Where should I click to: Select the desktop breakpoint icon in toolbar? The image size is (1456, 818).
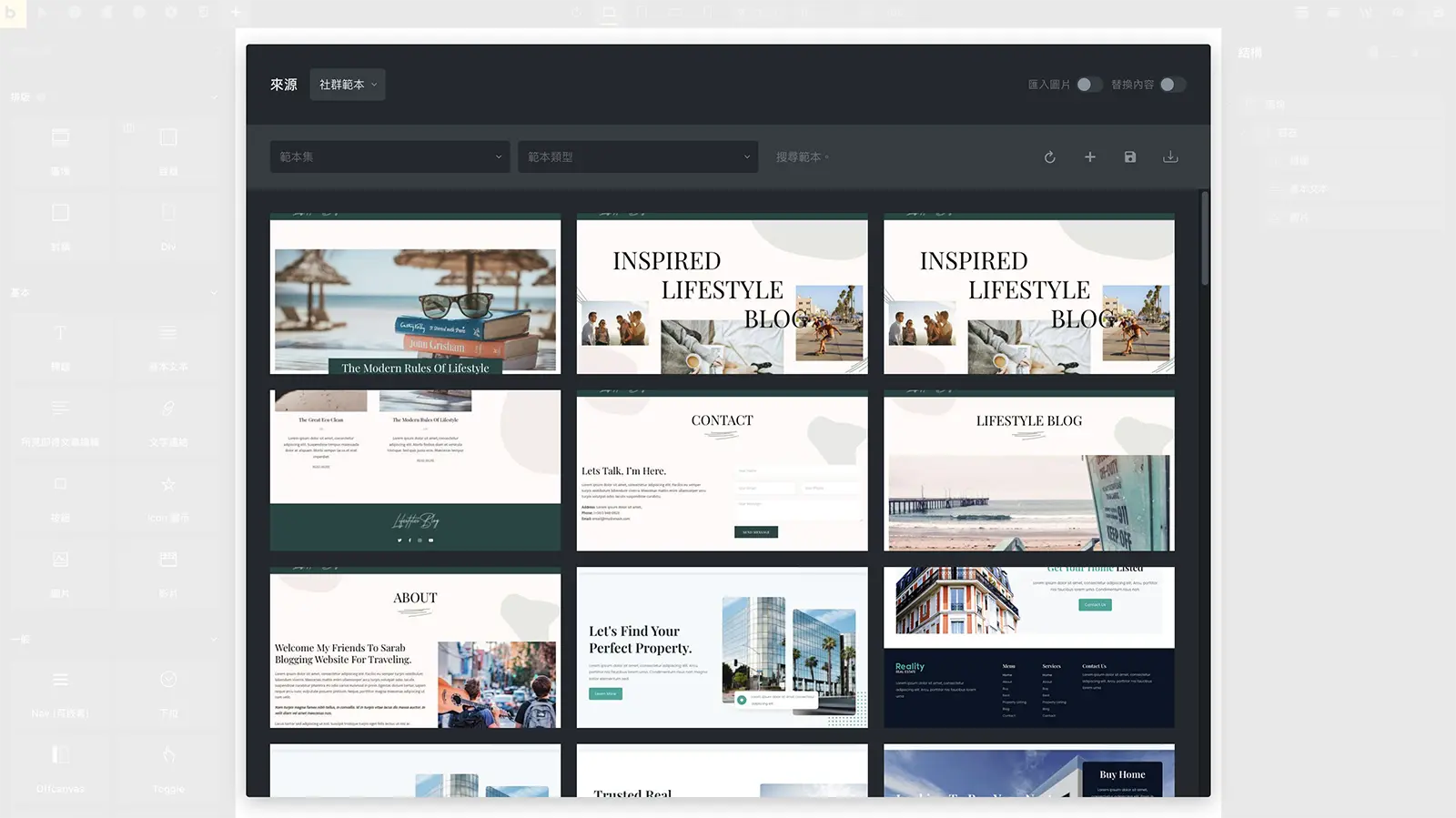609,13
